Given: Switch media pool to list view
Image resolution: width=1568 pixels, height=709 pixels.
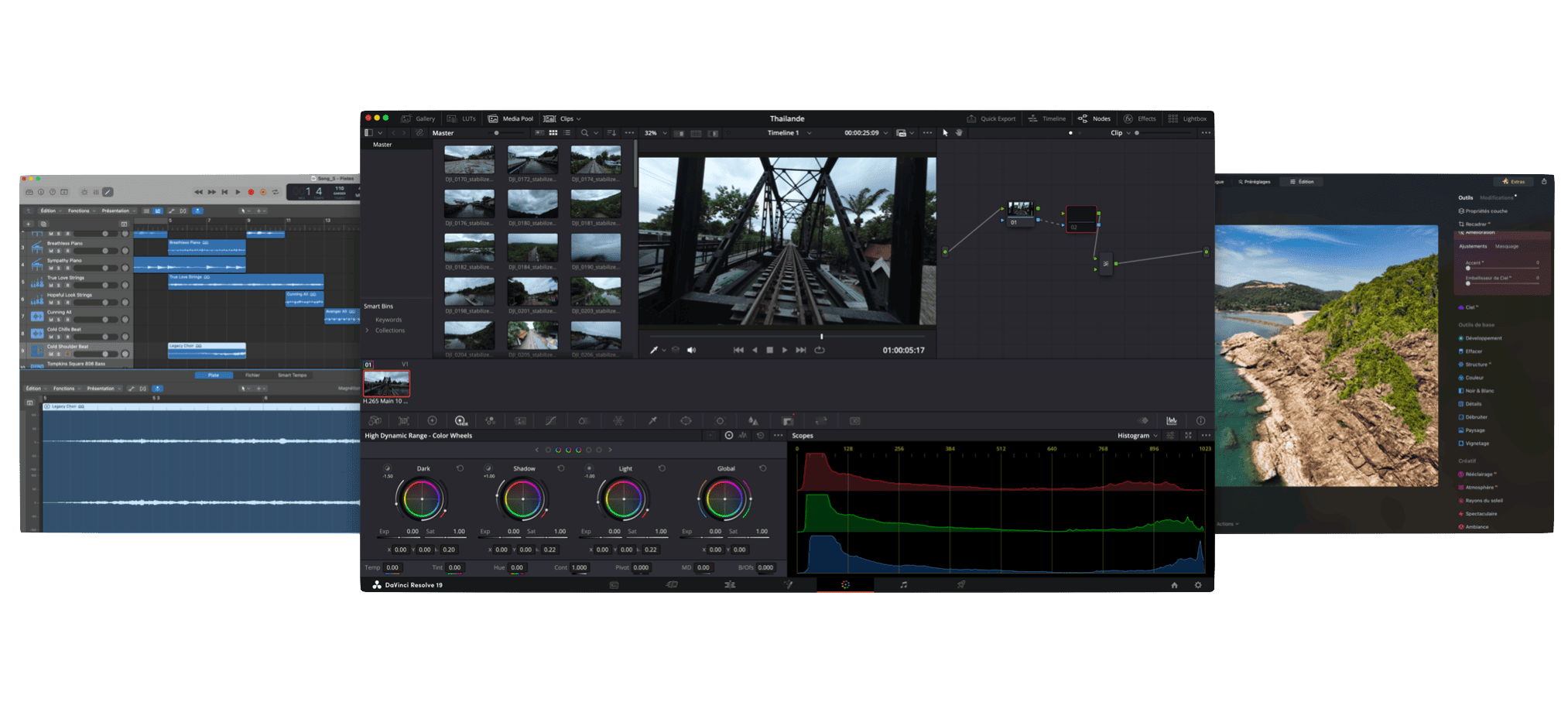Looking at the screenshot, I should [567, 133].
